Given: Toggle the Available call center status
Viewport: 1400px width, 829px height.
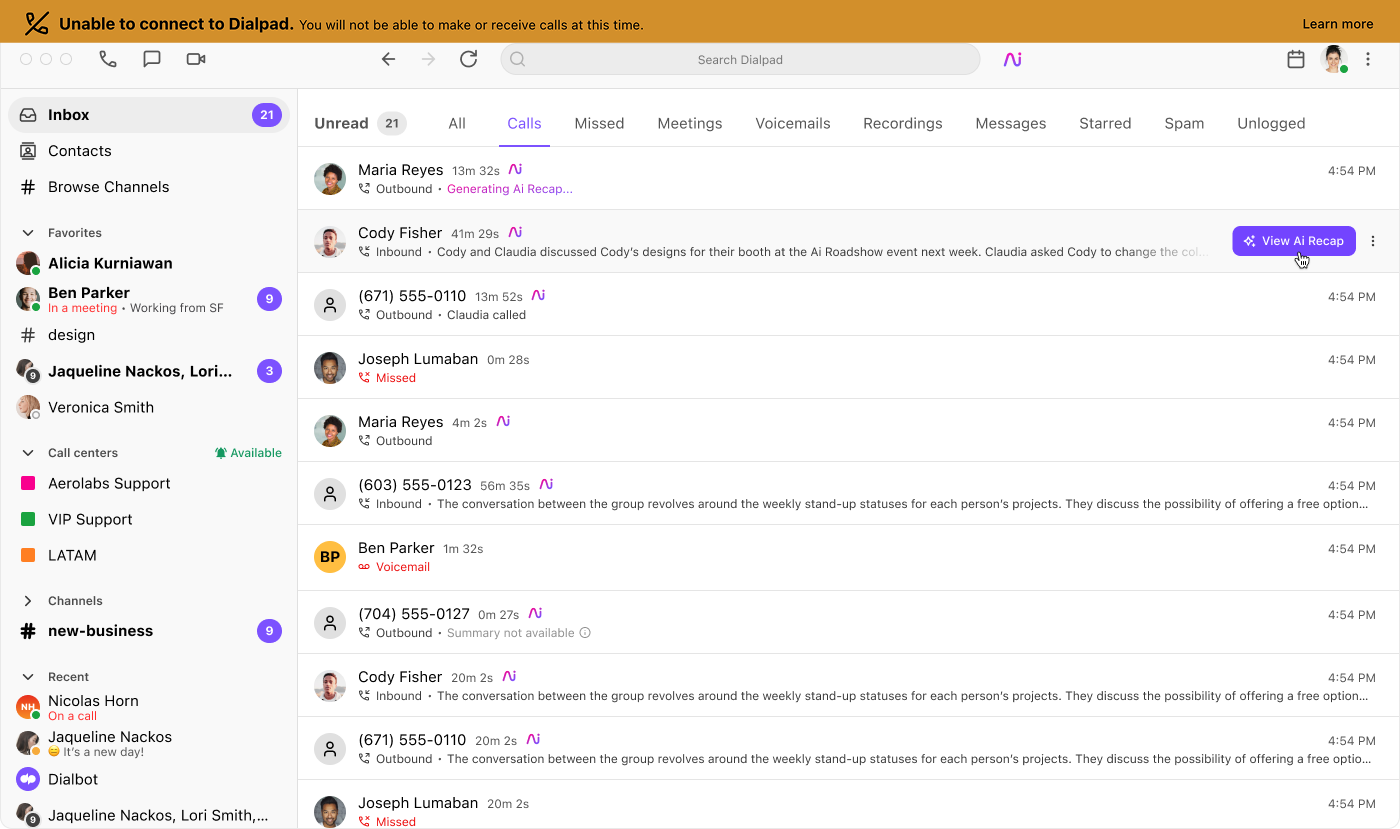Looking at the screenshot, I should click(248, 453).
